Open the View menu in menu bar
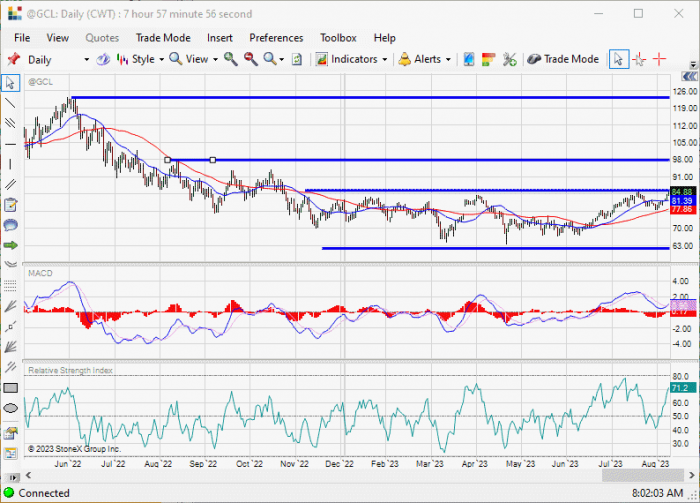This screenshot has width=700, height=503. (58, 38)
